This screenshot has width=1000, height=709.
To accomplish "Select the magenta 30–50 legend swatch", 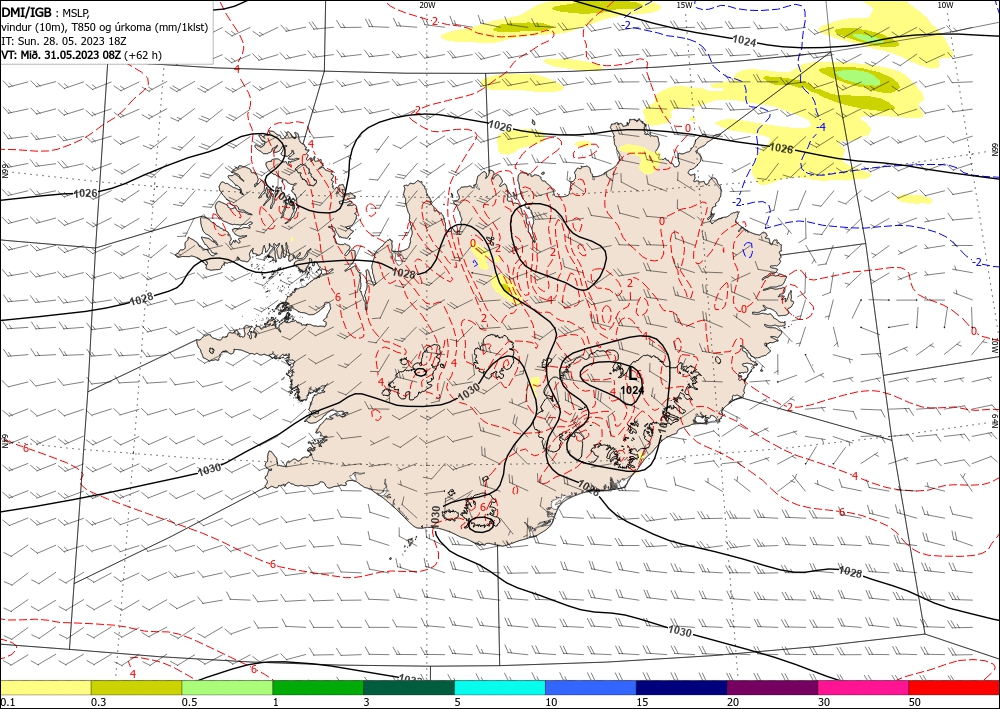I will (x=863, y=687).
